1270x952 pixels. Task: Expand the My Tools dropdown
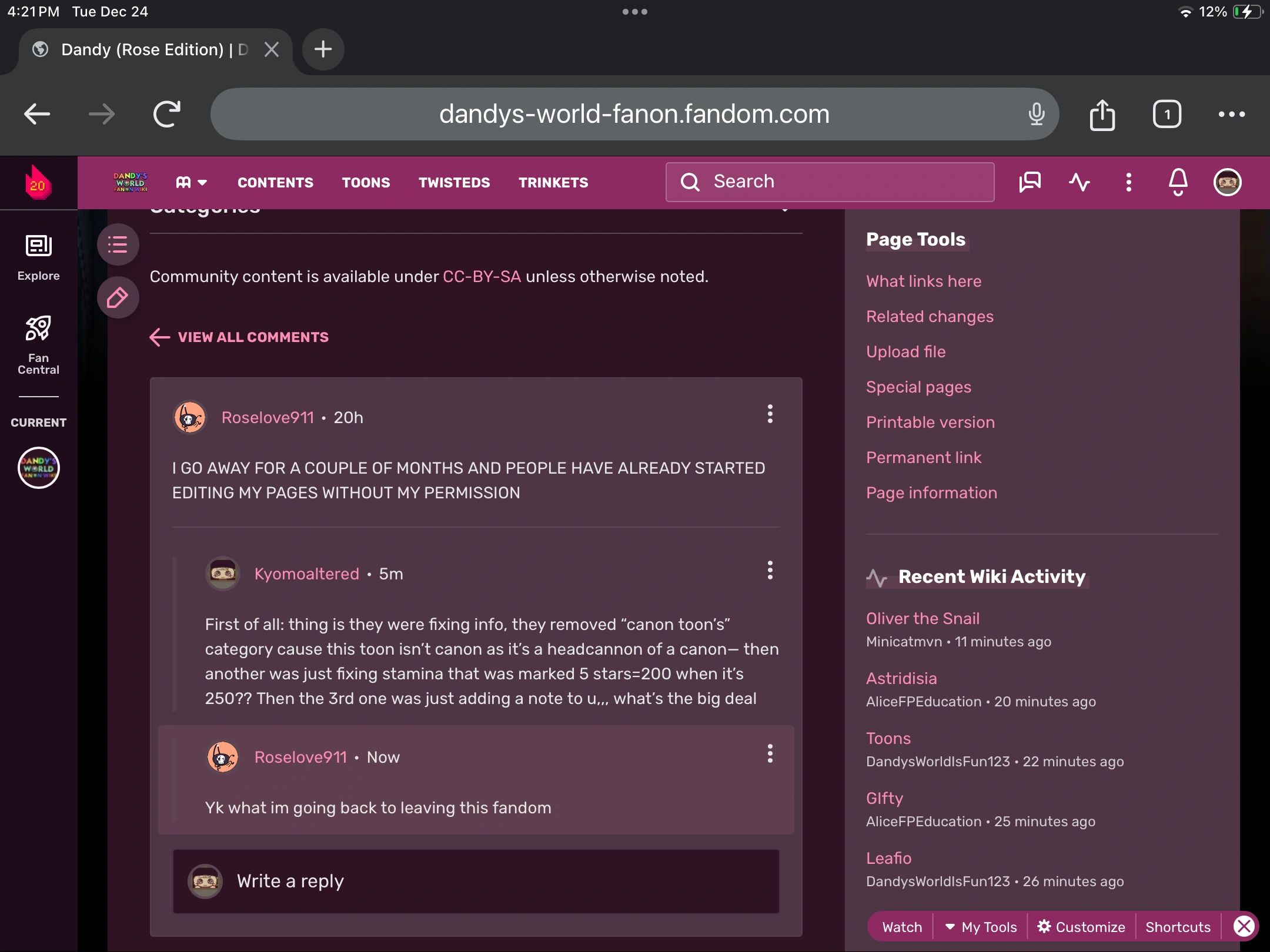[981, 927]
